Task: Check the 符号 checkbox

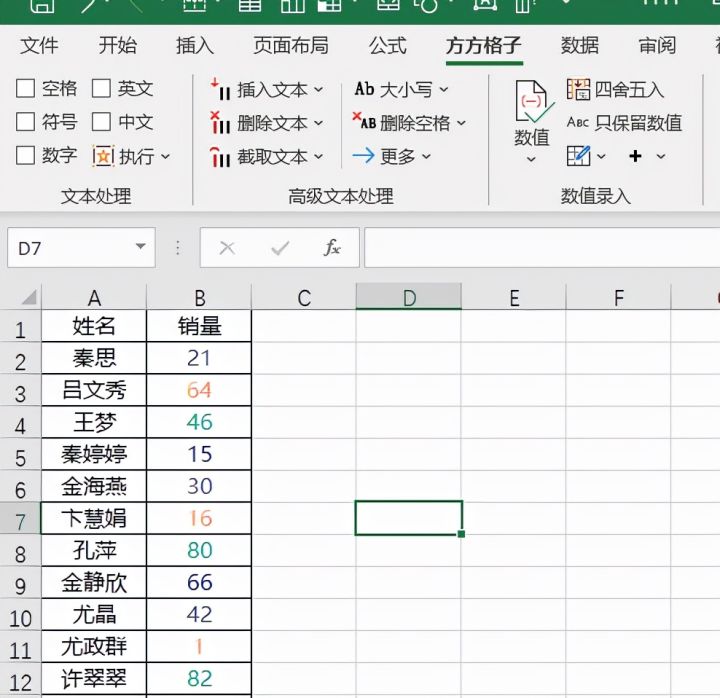Action: point(25,122)
